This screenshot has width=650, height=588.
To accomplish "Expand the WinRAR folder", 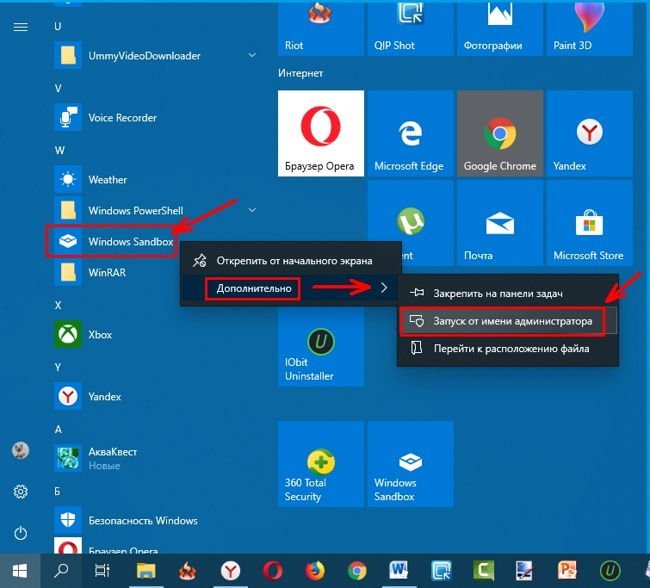I will coord(116,272).
